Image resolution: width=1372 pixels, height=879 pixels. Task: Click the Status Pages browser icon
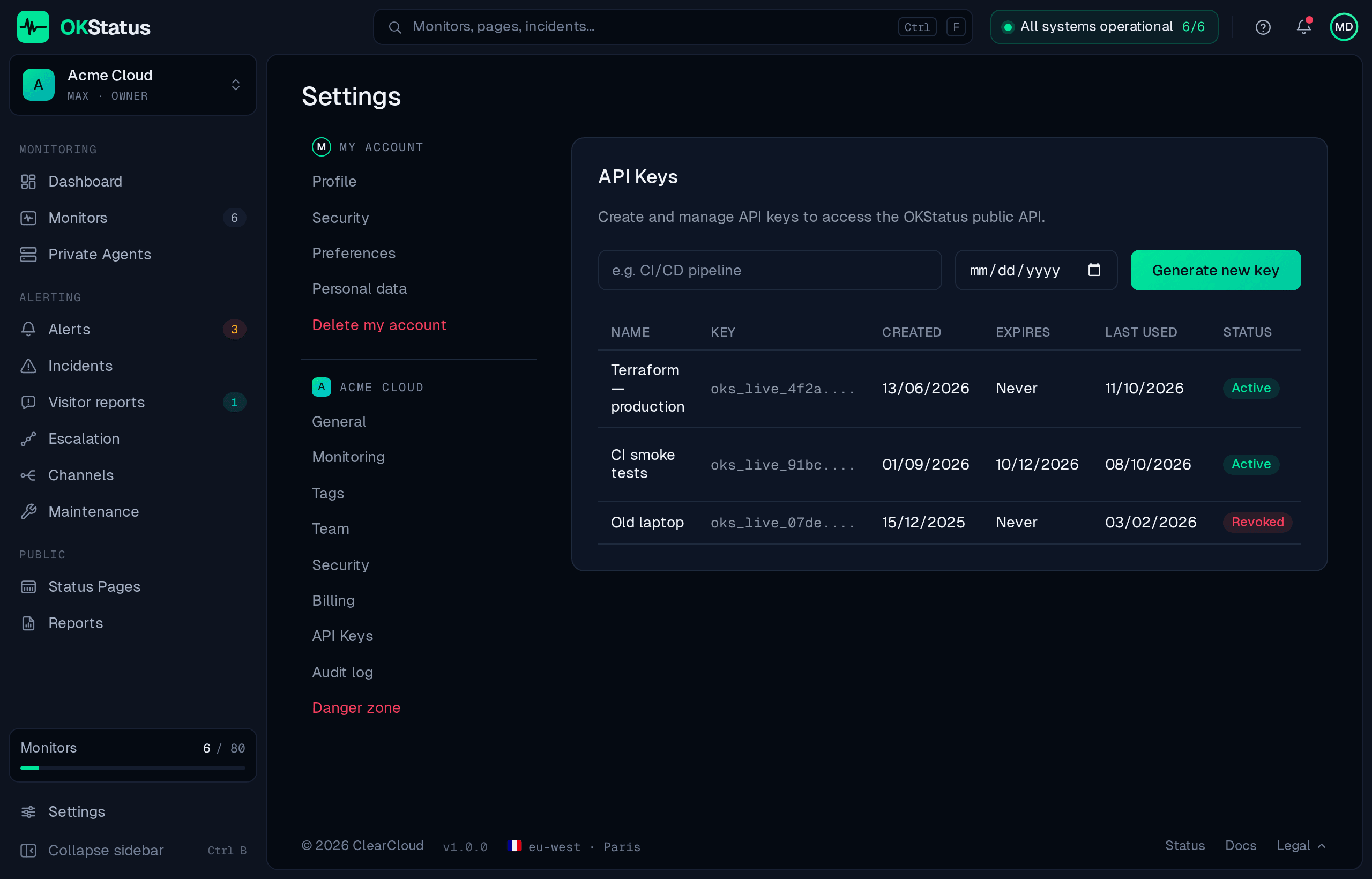point(28,587)
